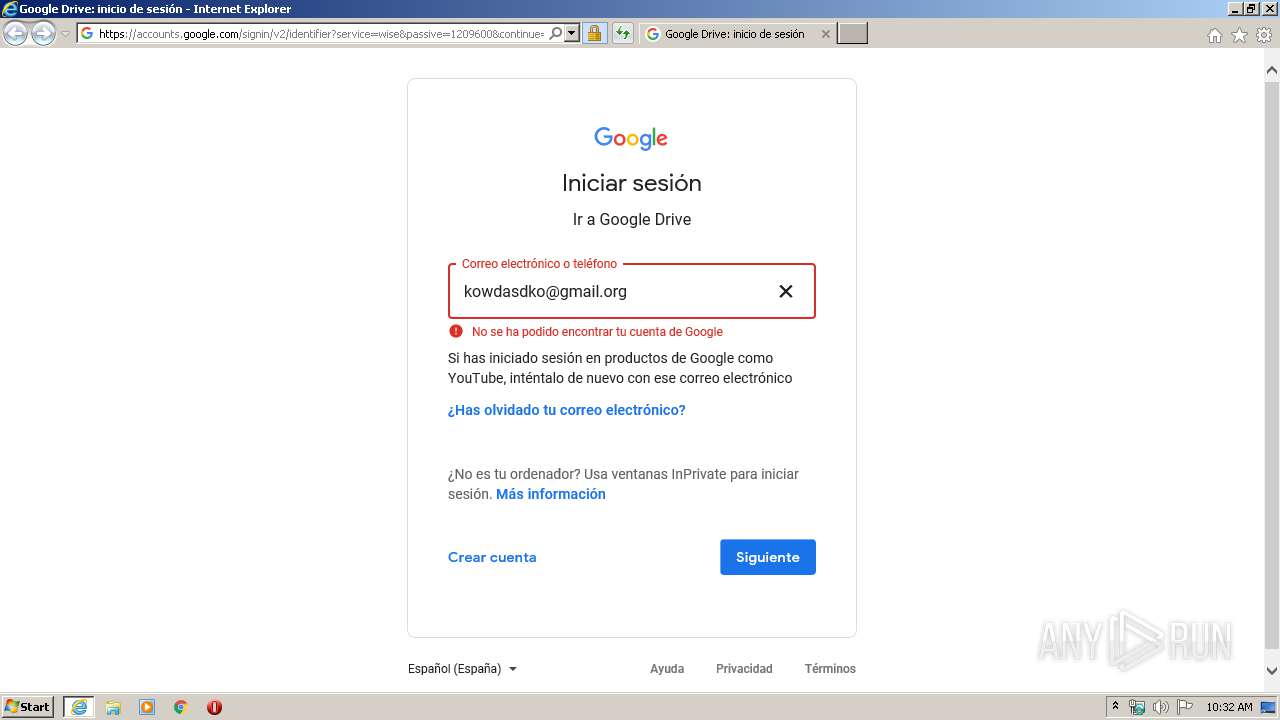Viewport: 1280px width, 720px height.
Task: Click the No se ha podido encontrar error text
Action: click(x=597, y=332)
